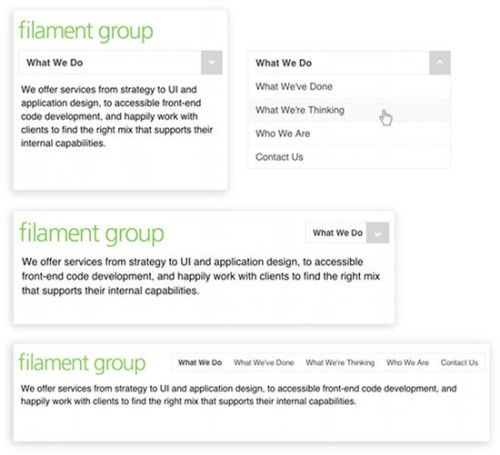
Task: Open Who We Are in the wide navigation bar
Action: coord(407,362)
